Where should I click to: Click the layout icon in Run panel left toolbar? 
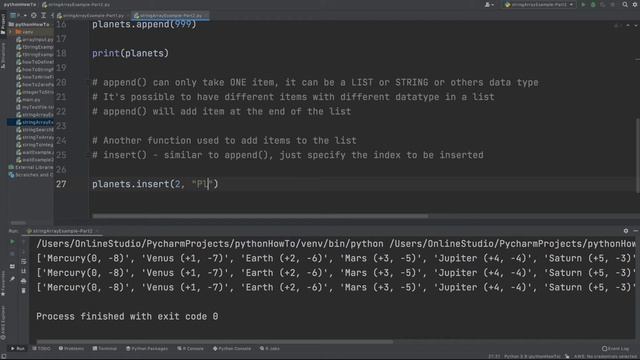coord(12,266)
